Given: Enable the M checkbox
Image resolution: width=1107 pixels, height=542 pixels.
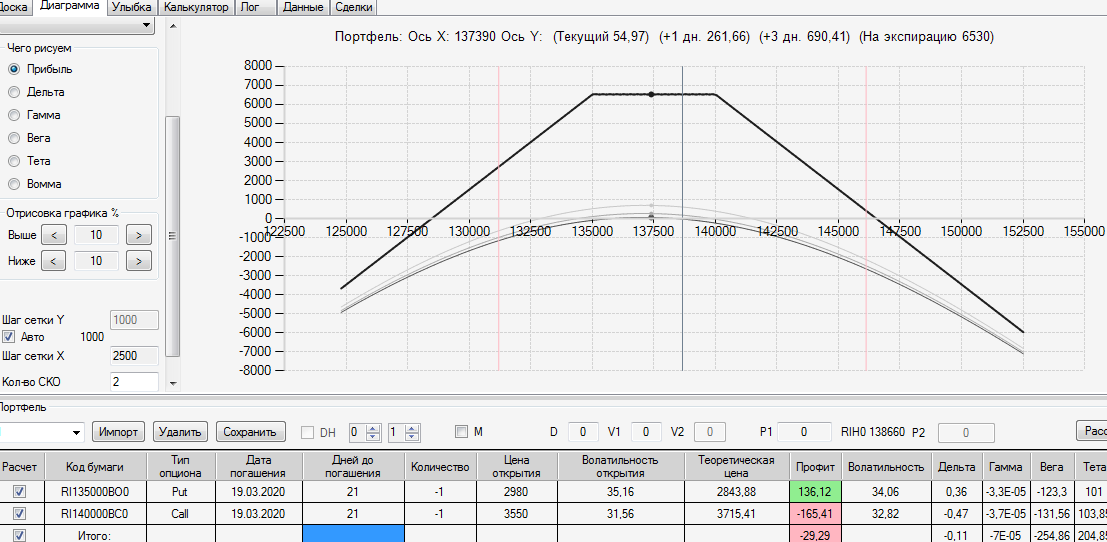Looking at the screenshot, I should pos(462,431).
